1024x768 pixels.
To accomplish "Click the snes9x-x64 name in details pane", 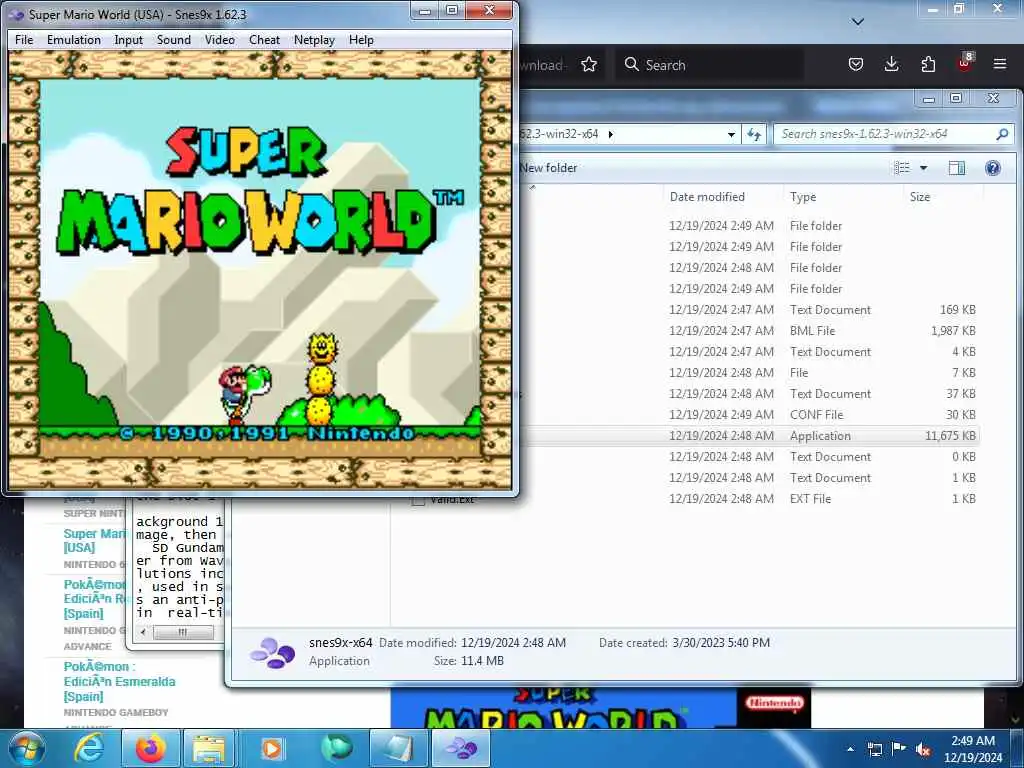I will (x=340, y=643).
